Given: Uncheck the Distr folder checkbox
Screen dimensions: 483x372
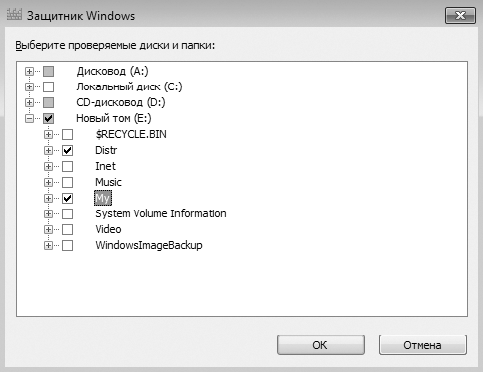Looking at the screenshot, I should click(68, 150).
